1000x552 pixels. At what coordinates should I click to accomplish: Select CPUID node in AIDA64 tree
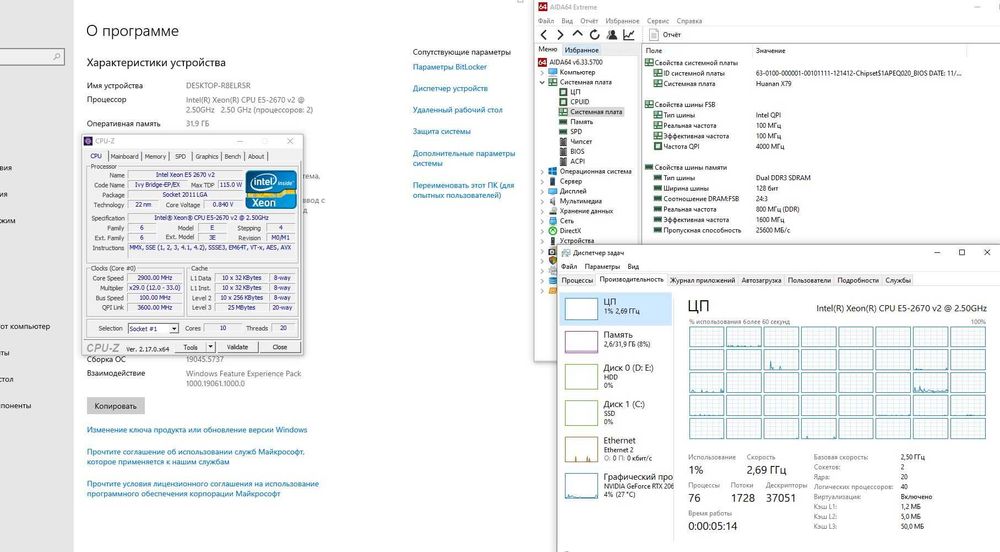[x=580, y=102]
